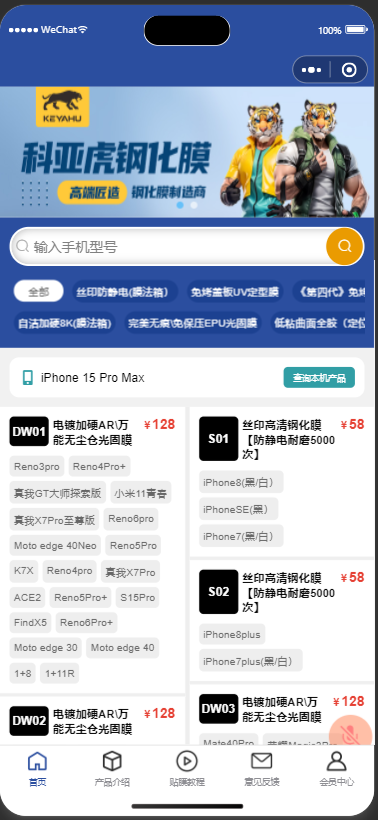Select 完美无痕\免保压EPU光固膜 category filter

point(193,323)
